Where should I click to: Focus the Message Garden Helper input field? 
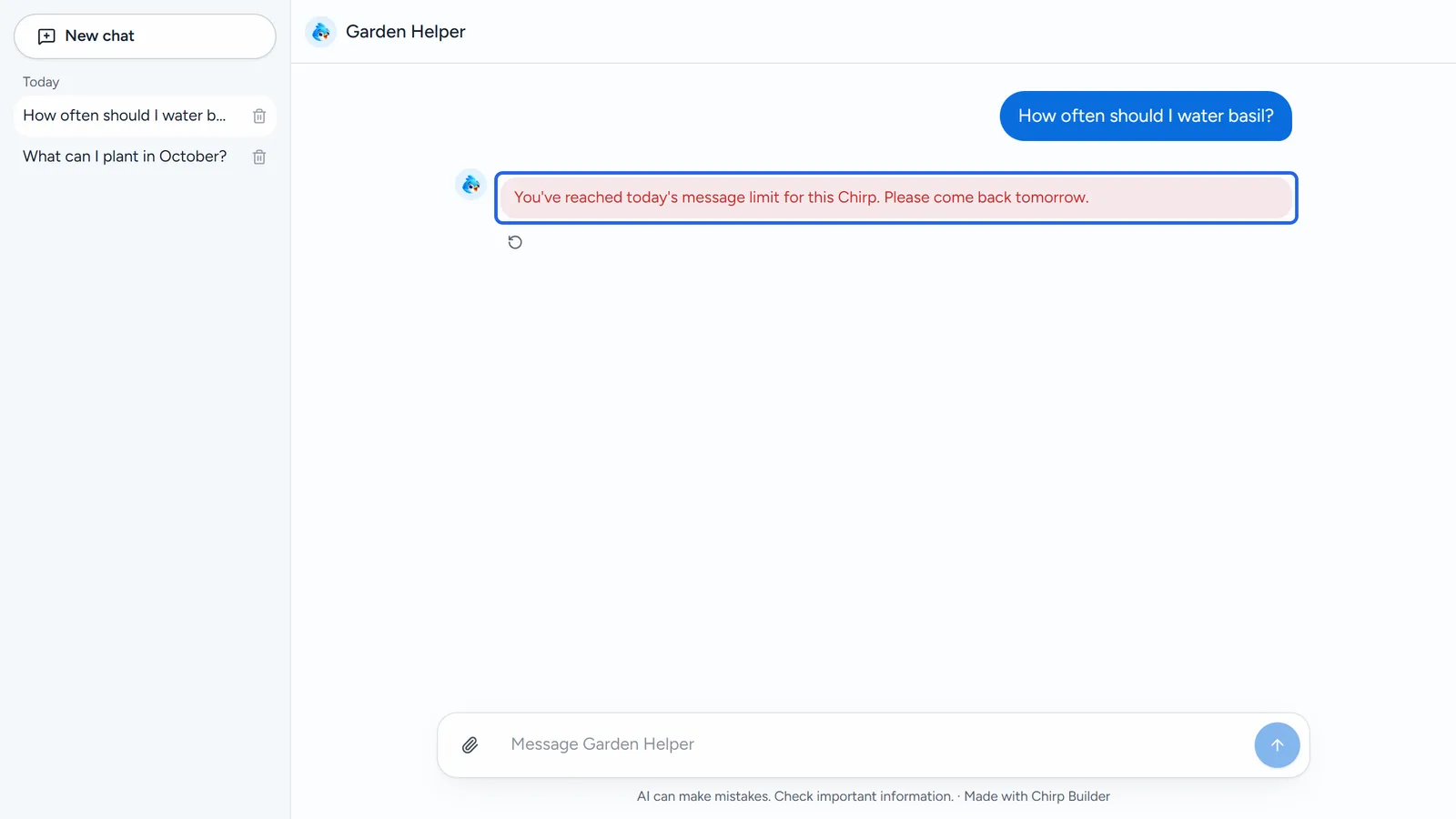point(874,744)
